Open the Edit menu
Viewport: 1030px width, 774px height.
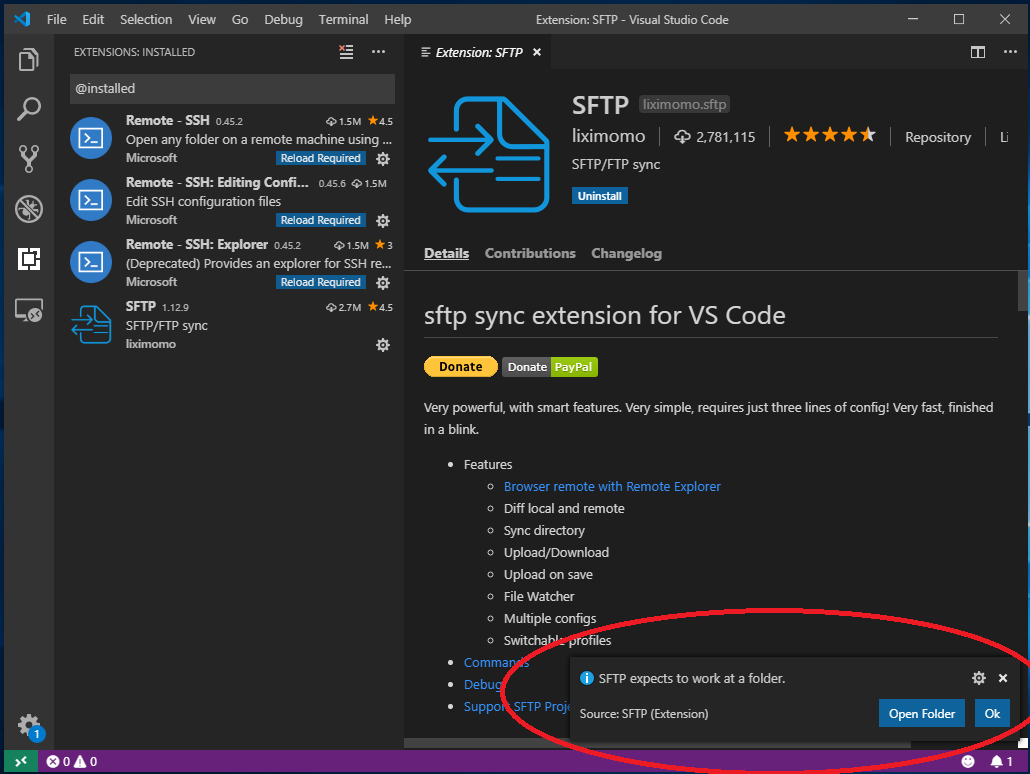pyautogui.click(x=93, y=20)
